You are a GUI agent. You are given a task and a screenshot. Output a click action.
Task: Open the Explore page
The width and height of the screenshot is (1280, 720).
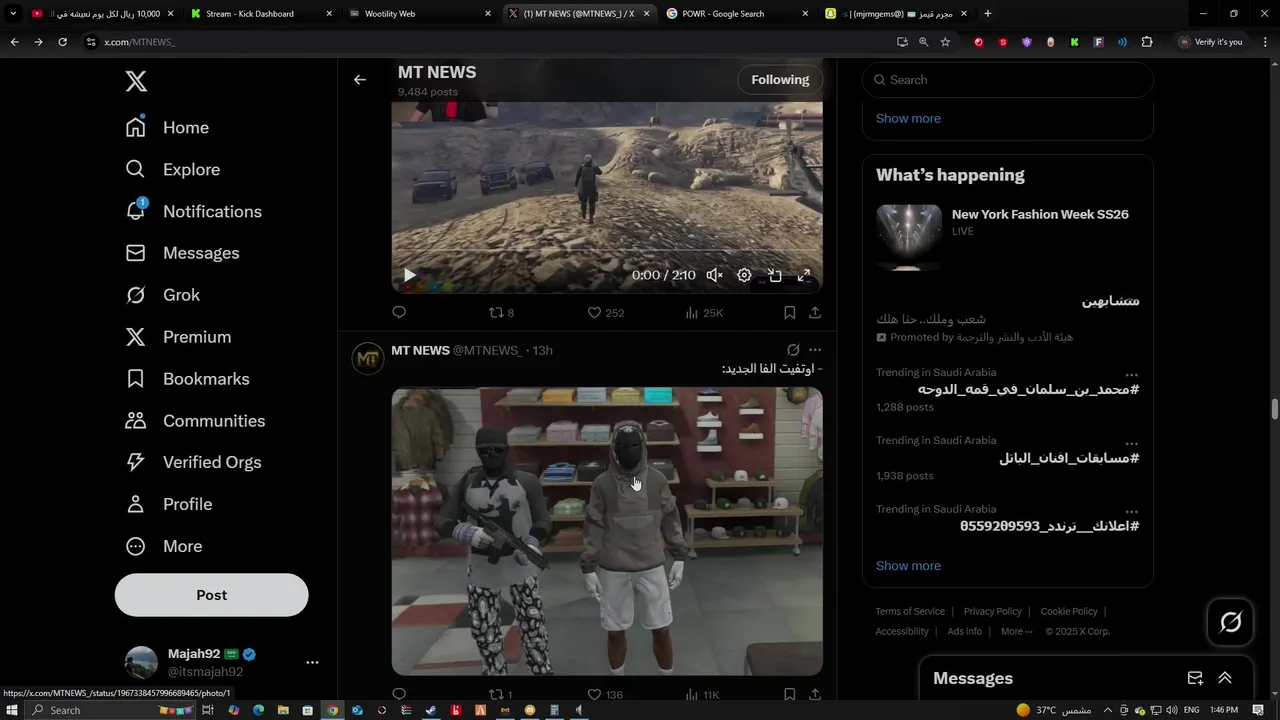(x=172, y=170)
